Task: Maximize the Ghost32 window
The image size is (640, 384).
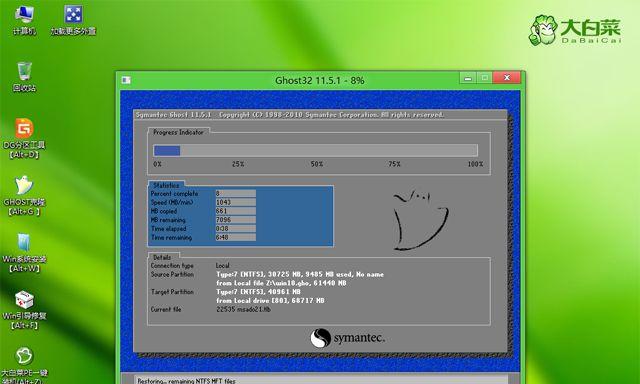Action: tap(484, 78)
